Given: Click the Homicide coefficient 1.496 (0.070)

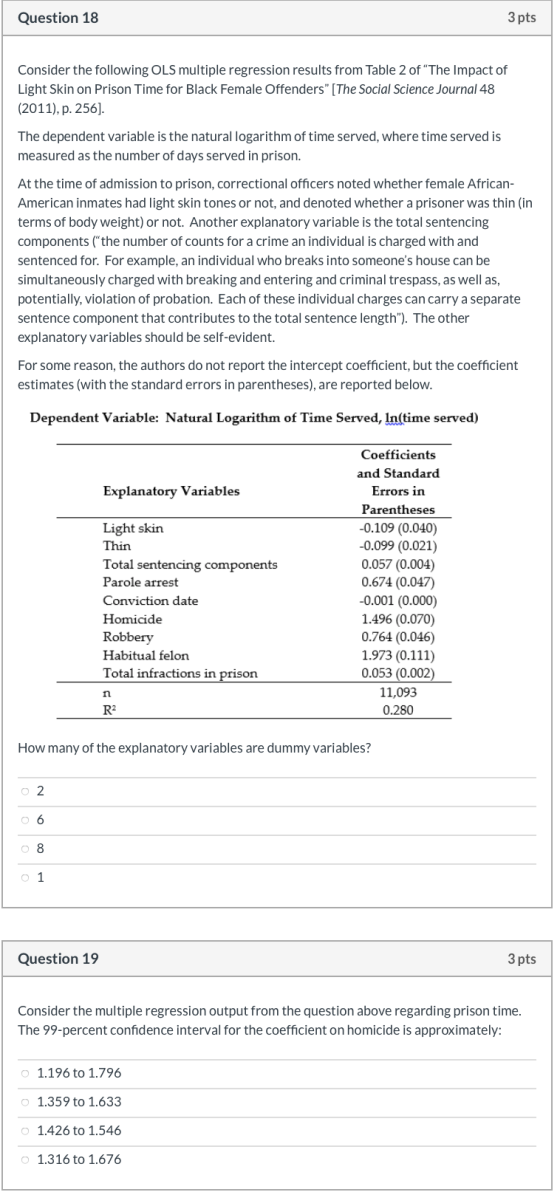Looking at the screenshot, I should [x=398, y=619].
